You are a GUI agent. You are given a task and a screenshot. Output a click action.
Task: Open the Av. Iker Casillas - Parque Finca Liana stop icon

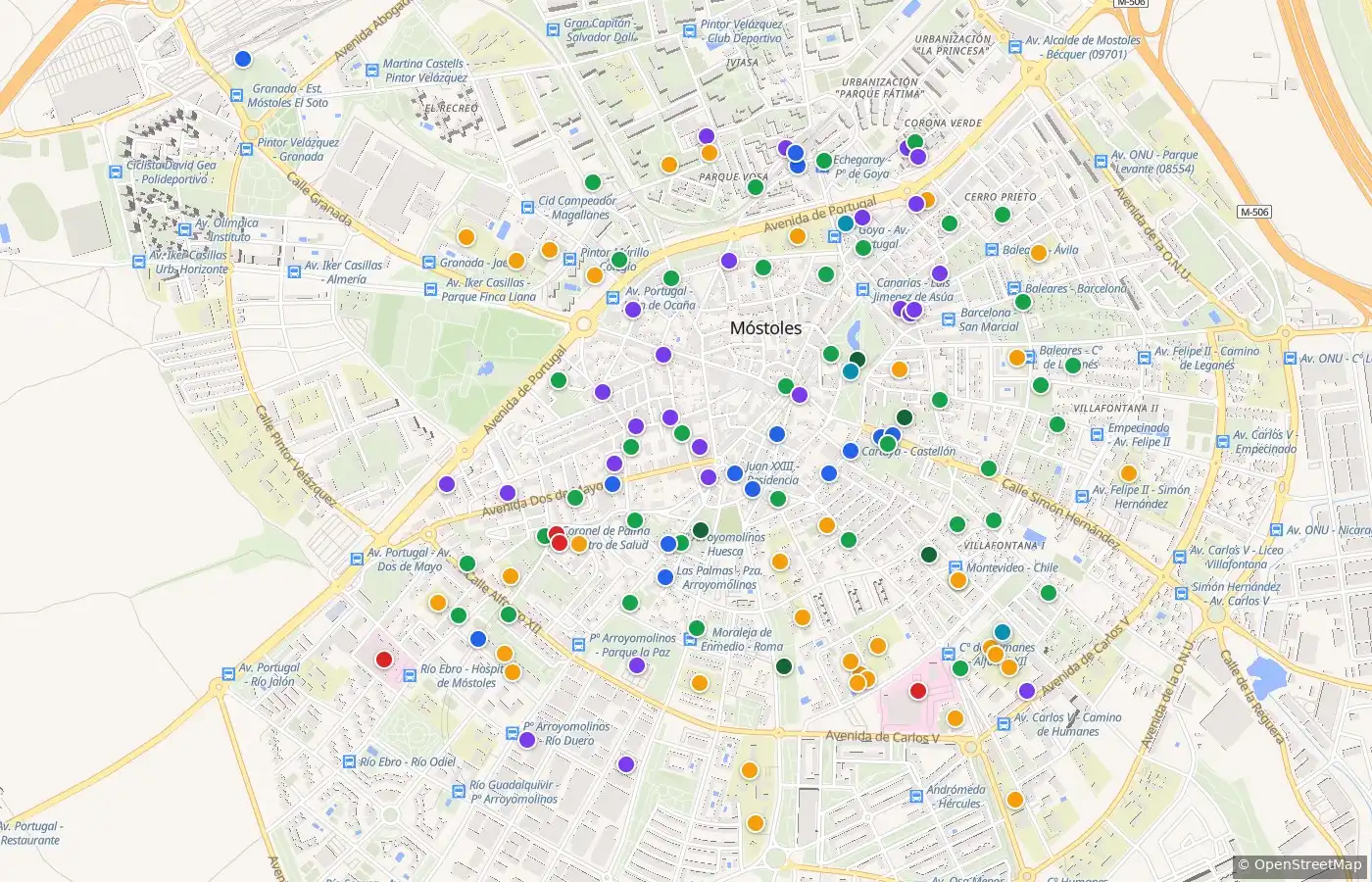point(430,289)
